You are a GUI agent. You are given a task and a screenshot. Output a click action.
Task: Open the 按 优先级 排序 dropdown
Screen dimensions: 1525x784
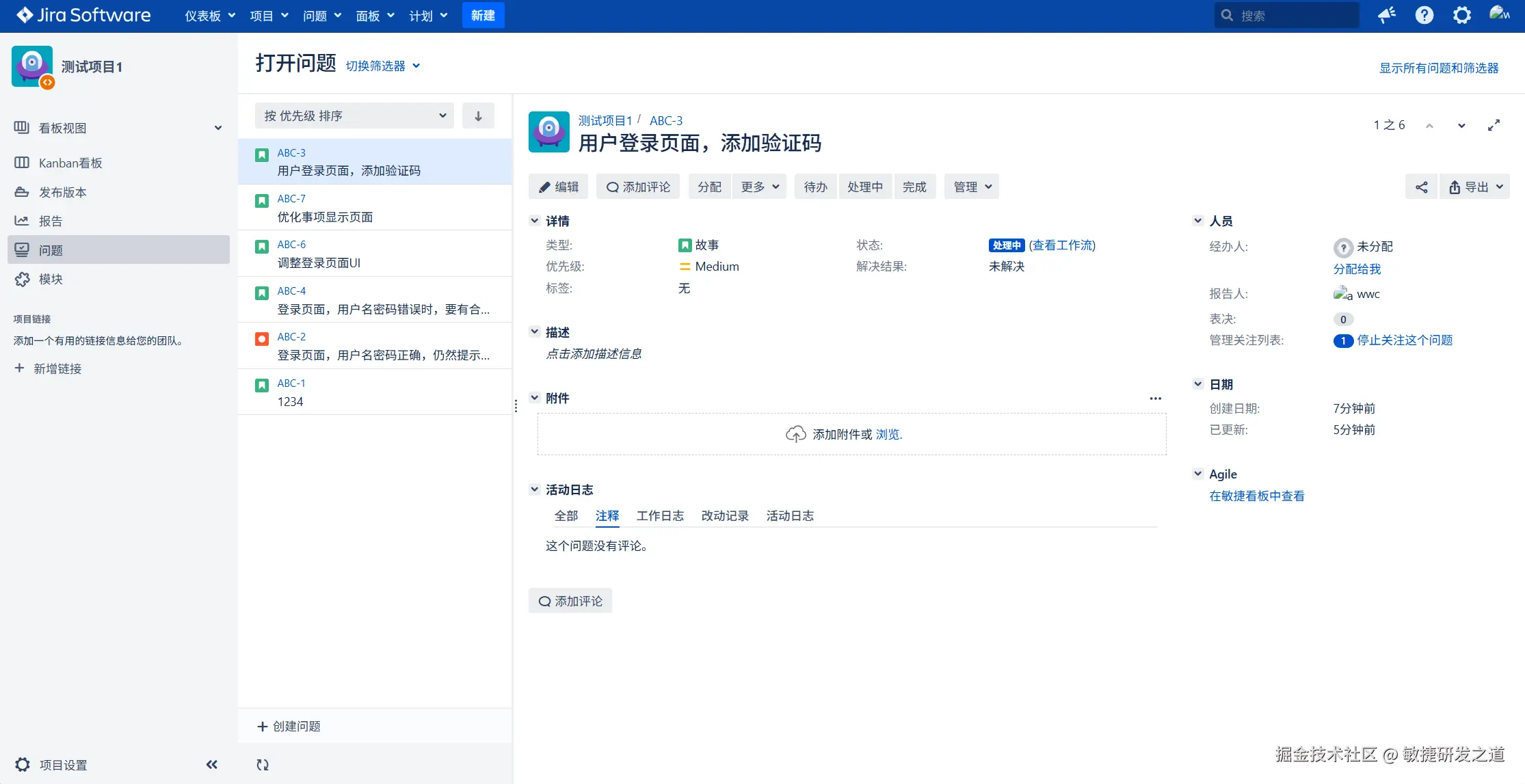(354, 116)
